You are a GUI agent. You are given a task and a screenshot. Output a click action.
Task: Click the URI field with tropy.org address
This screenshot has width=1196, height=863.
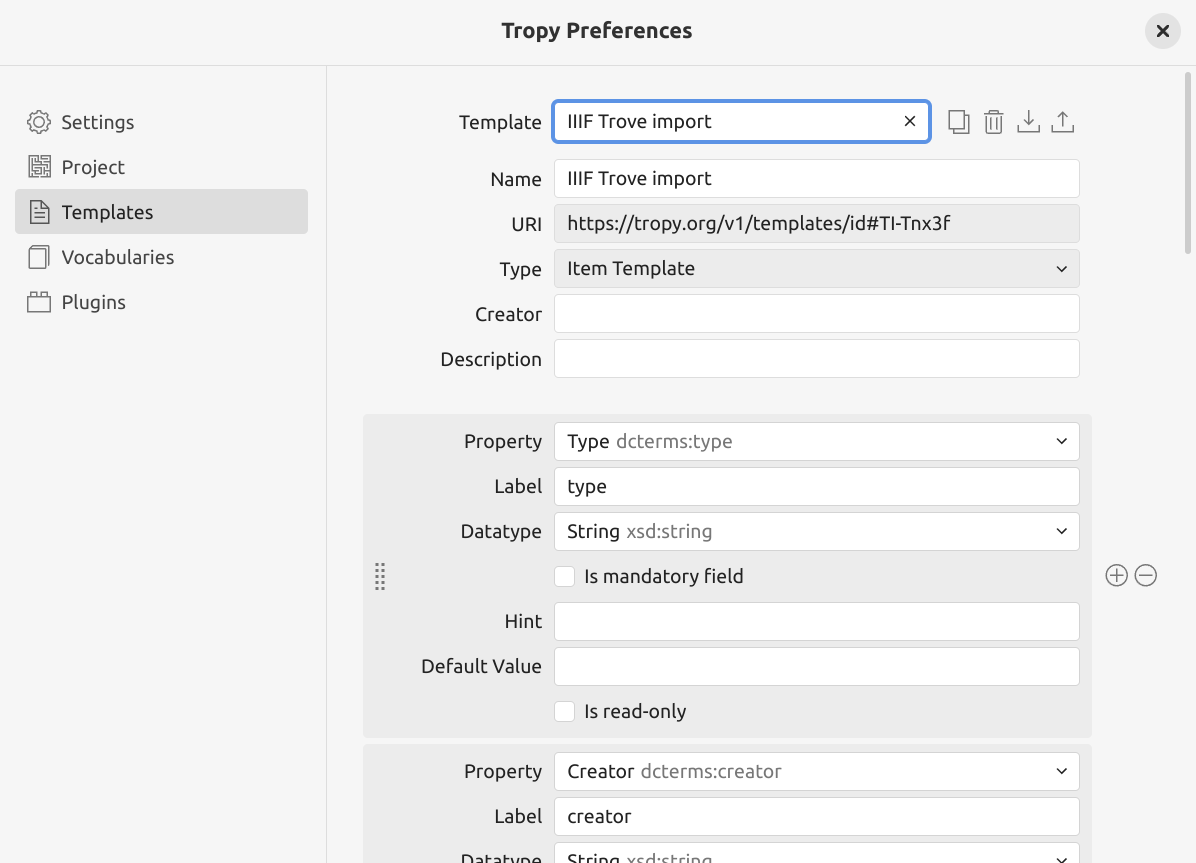pos(816,224)
